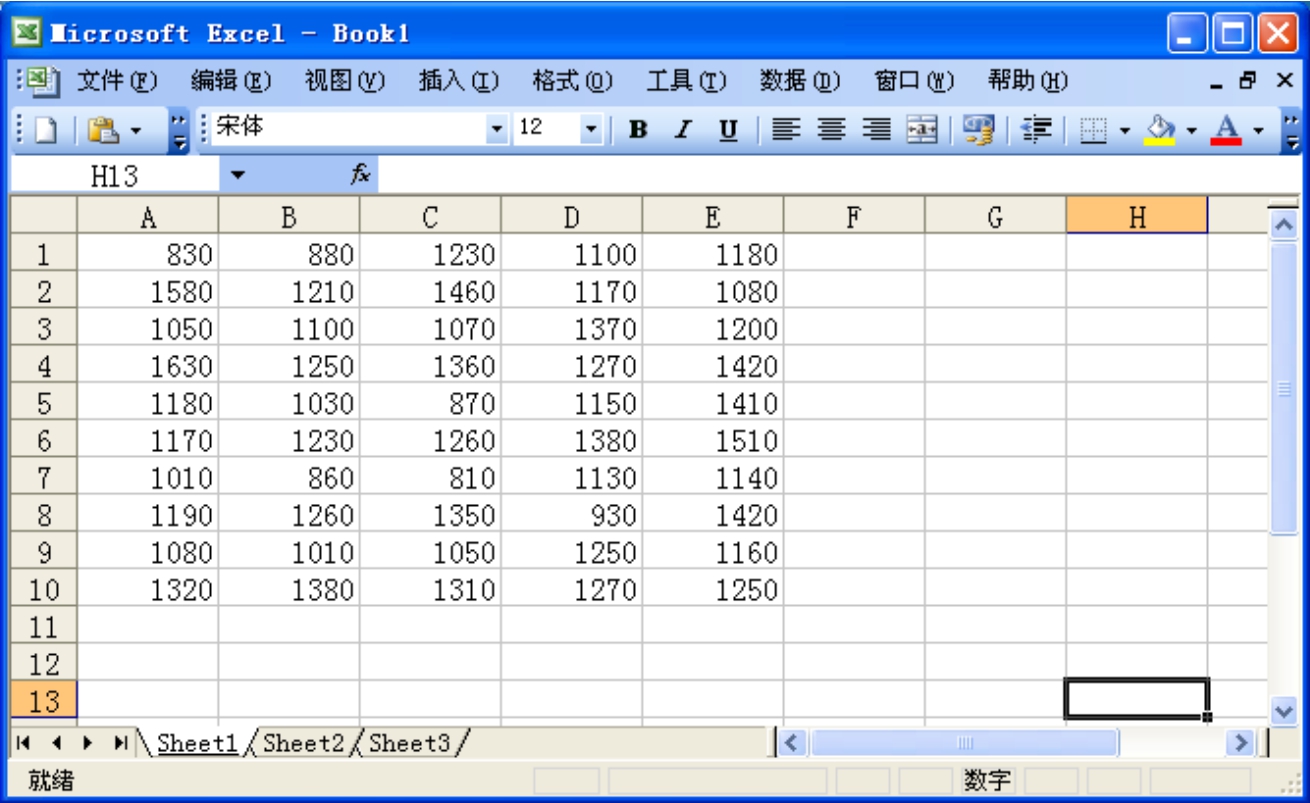Image resolution: width=1310 pixels, height=803 pixels.
Task: Toggle underline formatting
Action: coord(729,130)
